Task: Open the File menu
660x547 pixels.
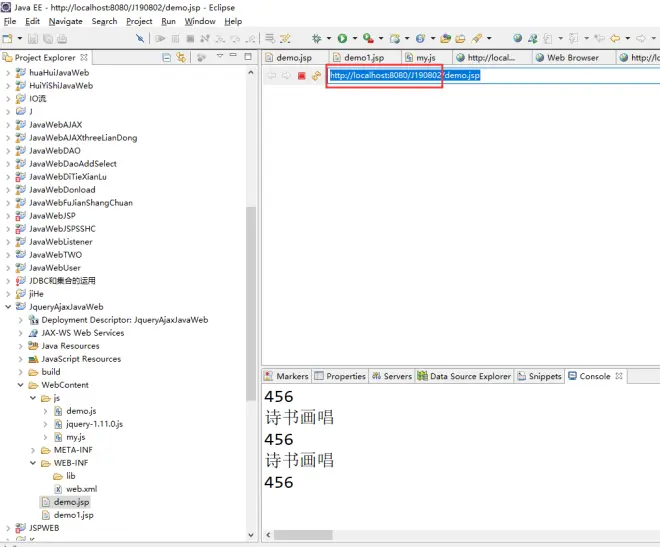Action: pos(10,21)
